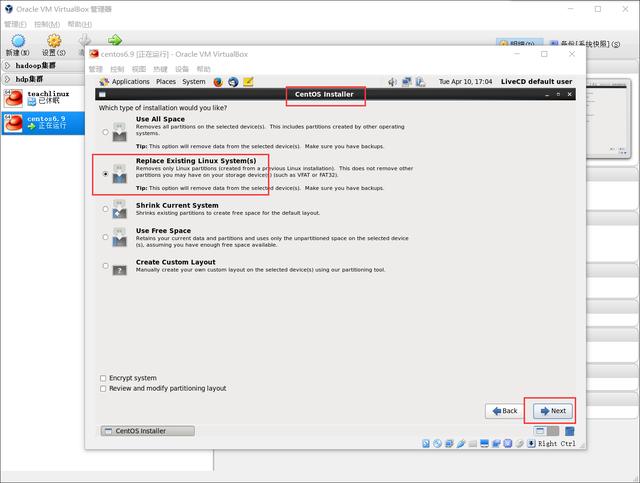Image resolution: width=640 pixels, height=483 pixels.
Task: Select the Use Free Space radio button
Action: click(105, 237)
